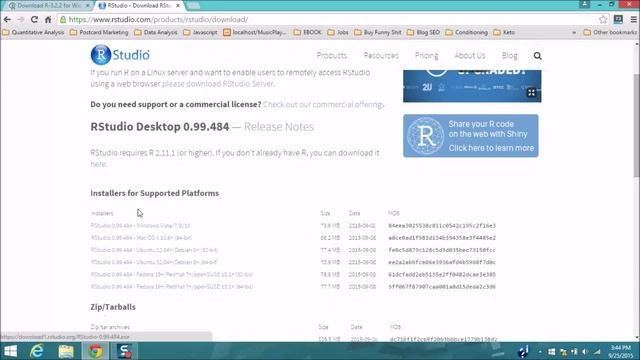Image resolution: width=640 pixels, height=360 pixels.
Task: Open the Windows flag tray icon
Action: coord(551,352)
